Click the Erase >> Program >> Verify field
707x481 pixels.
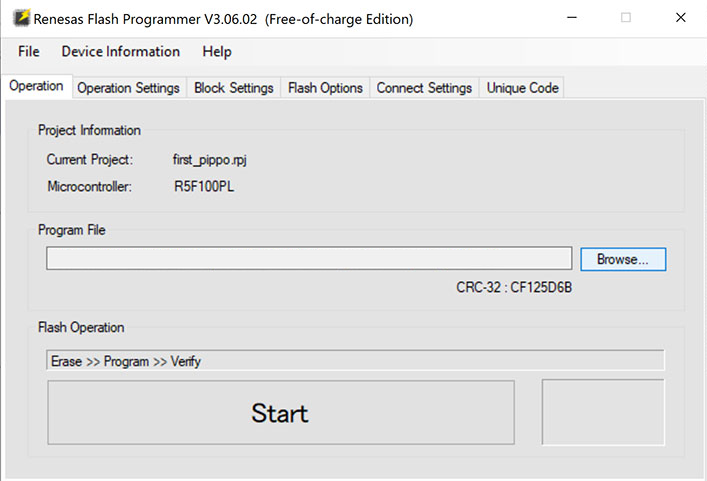tap(355, 360)
